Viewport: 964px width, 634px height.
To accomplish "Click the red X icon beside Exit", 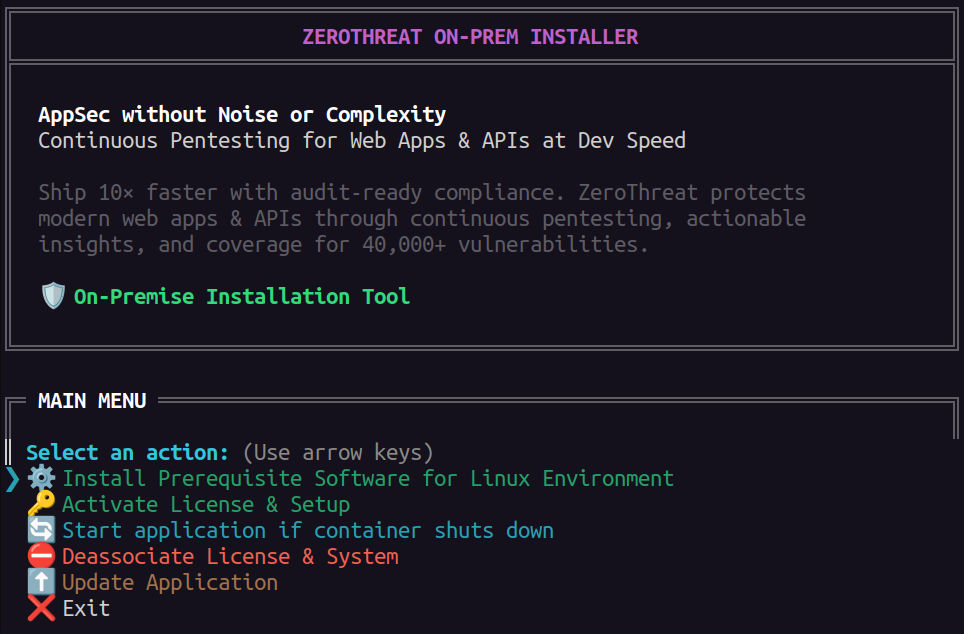I will (41, 608).
